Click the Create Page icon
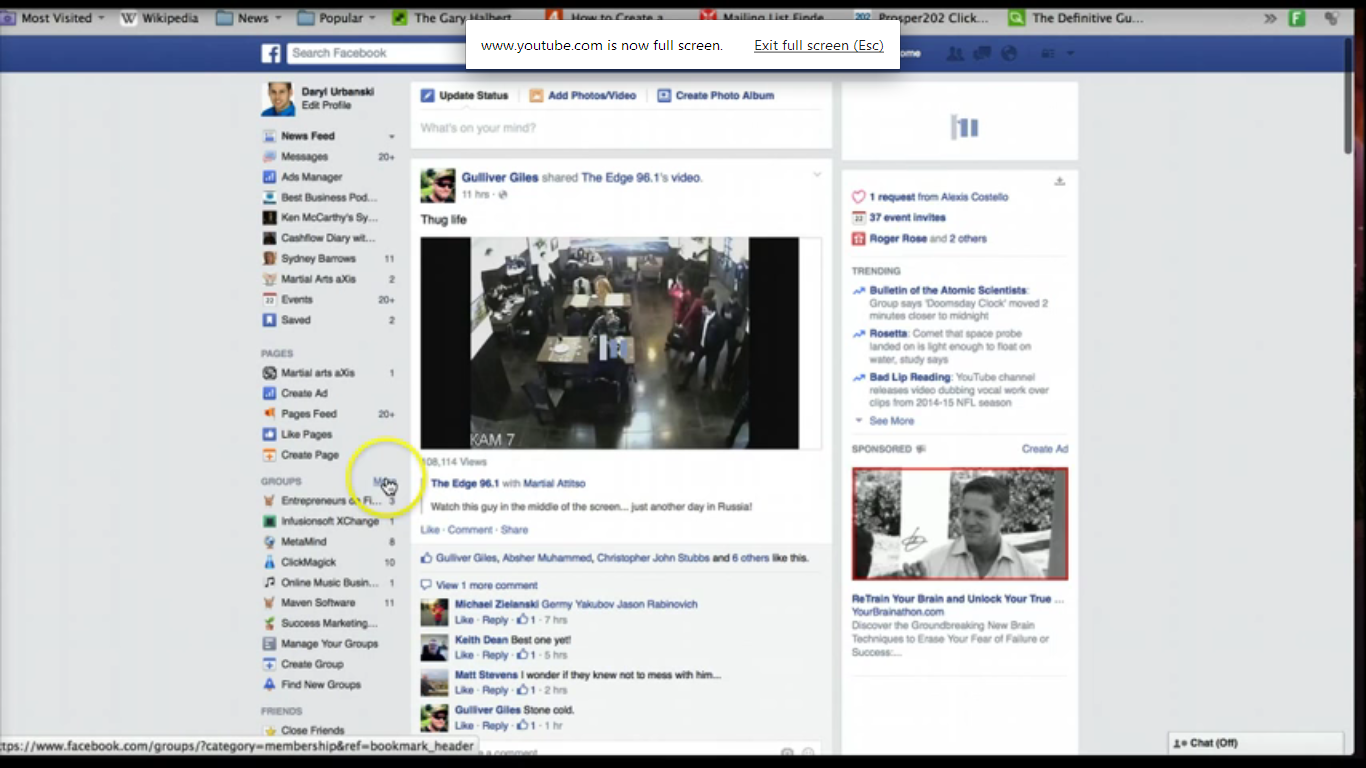Image resolution: width=1366 pixels, height=768 pixels. point(269,455)
